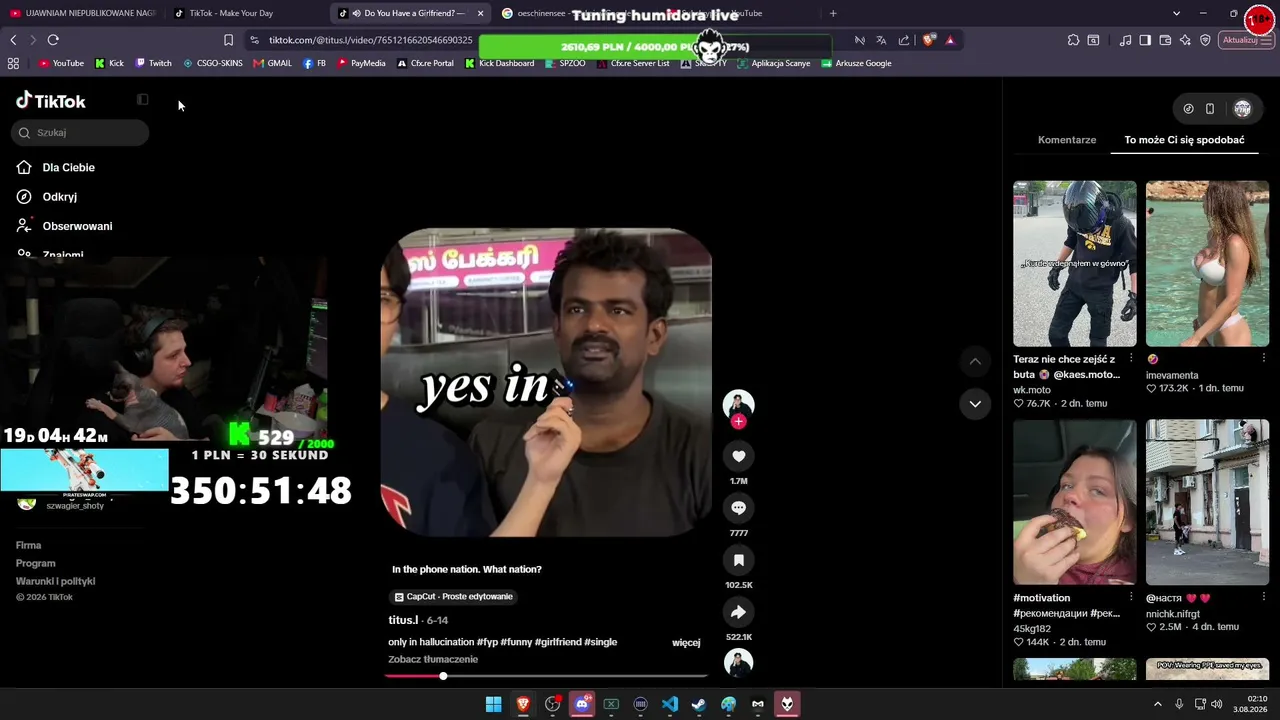Close the Do You Have a Girlfriend tab
This screenshot has height=720, width=1280.
tap(481, 13)
